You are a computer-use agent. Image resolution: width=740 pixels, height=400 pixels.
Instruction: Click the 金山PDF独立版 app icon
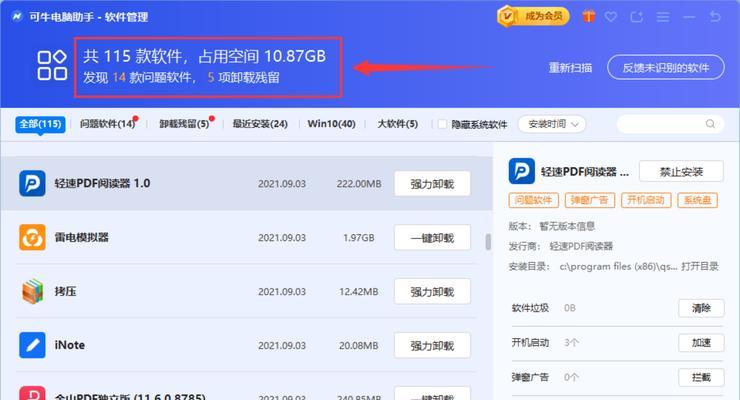click(32, 393)
